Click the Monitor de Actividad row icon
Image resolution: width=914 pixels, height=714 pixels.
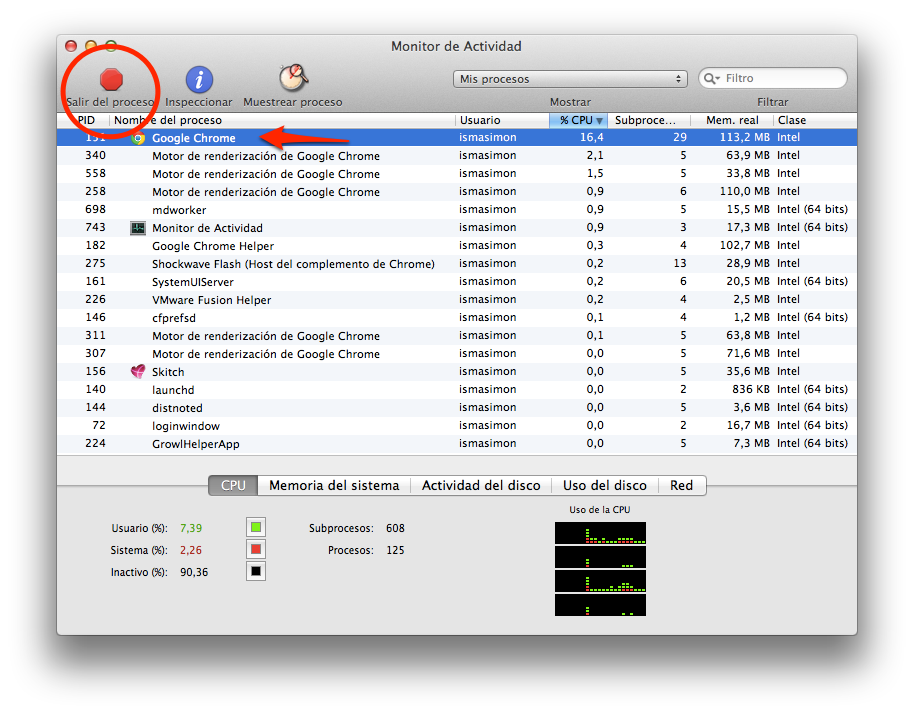(138, 228)
